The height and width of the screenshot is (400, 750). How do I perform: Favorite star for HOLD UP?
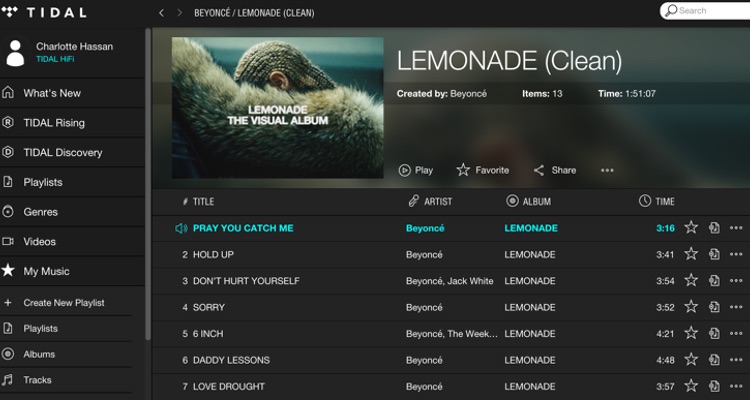point(691,254)
